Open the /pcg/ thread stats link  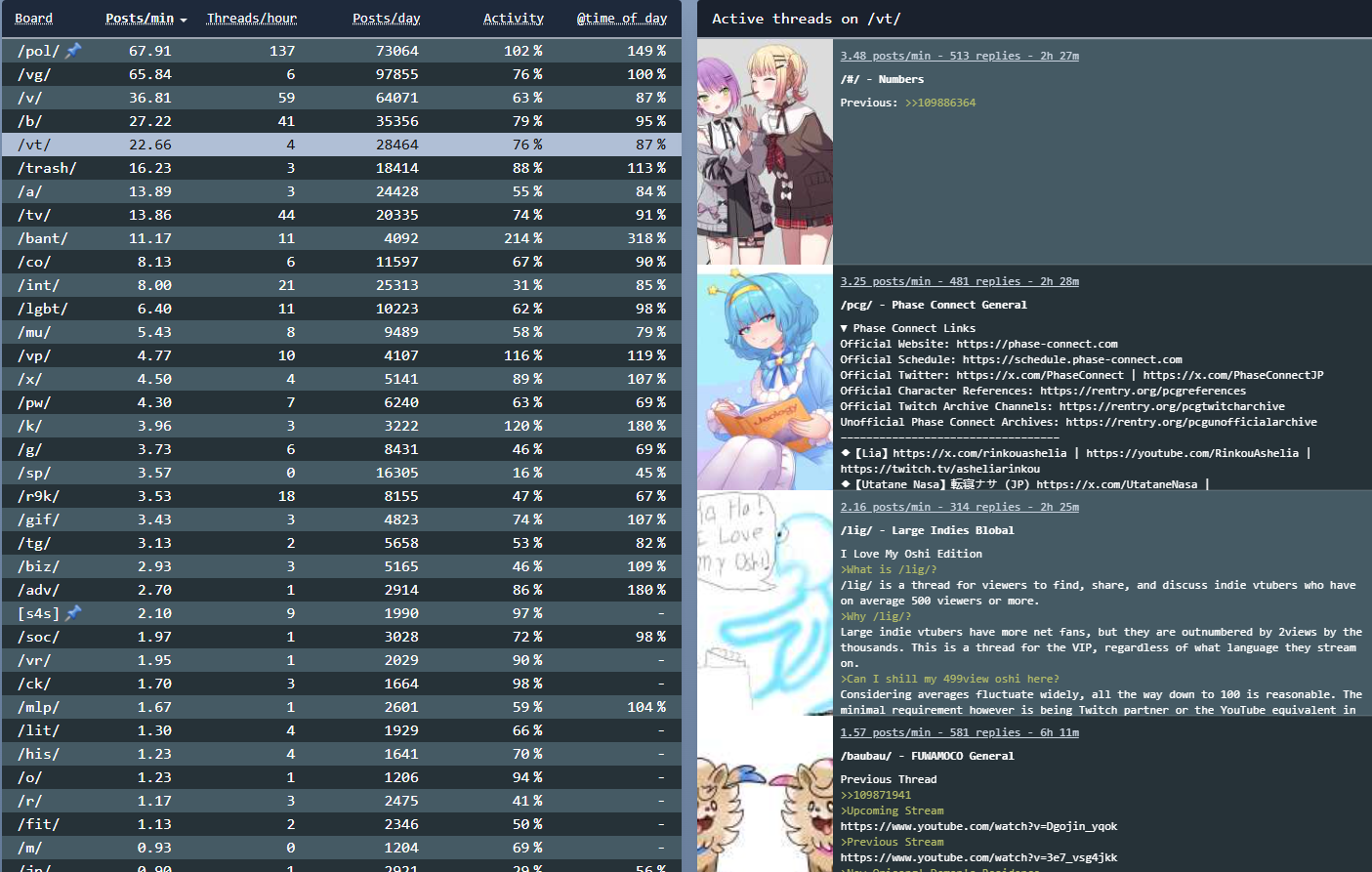tap(960, 281)
